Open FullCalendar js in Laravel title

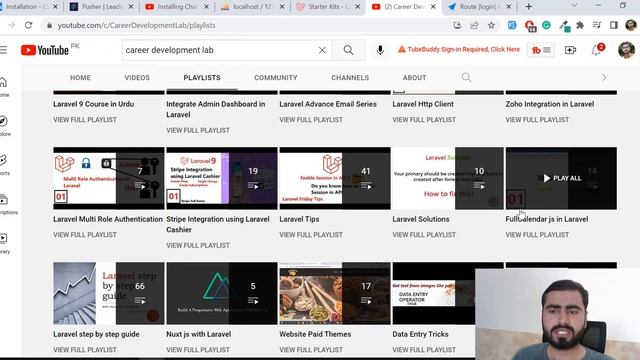click(x=547, y=219)
